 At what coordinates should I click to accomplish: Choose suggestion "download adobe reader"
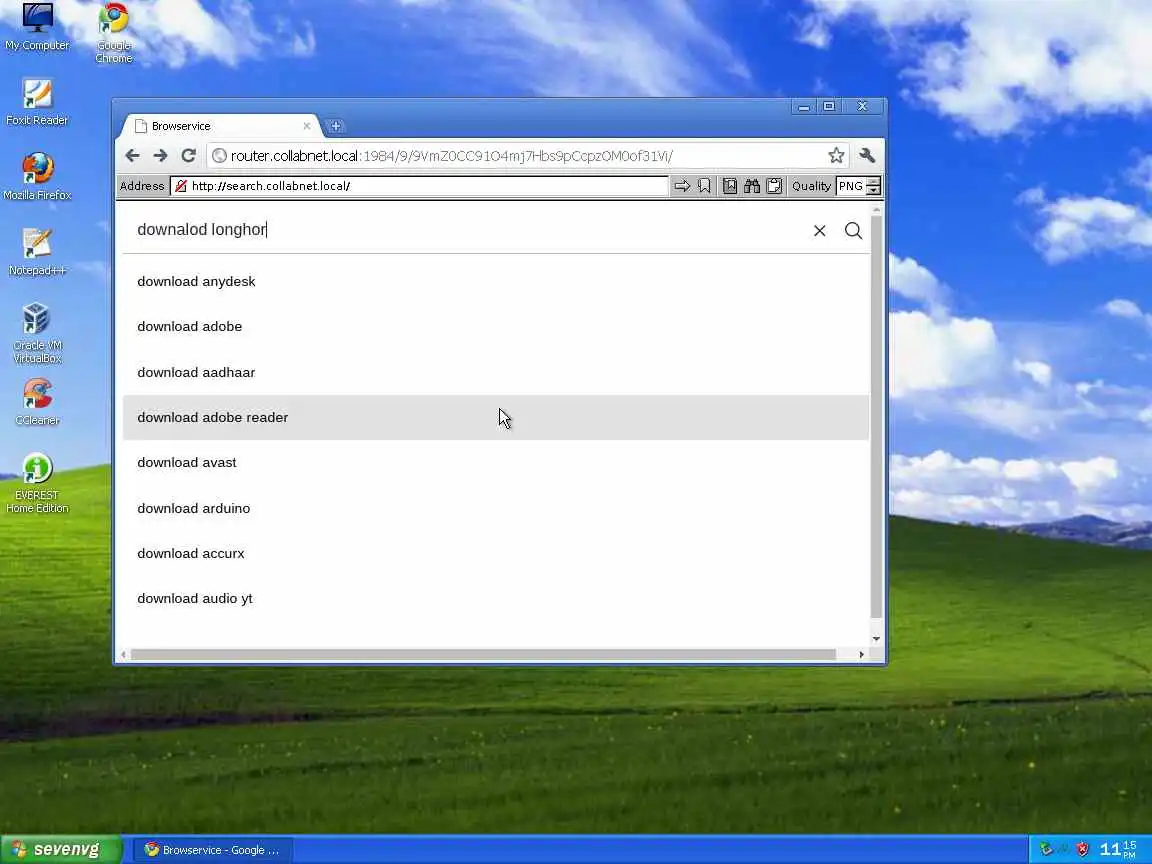496,417
